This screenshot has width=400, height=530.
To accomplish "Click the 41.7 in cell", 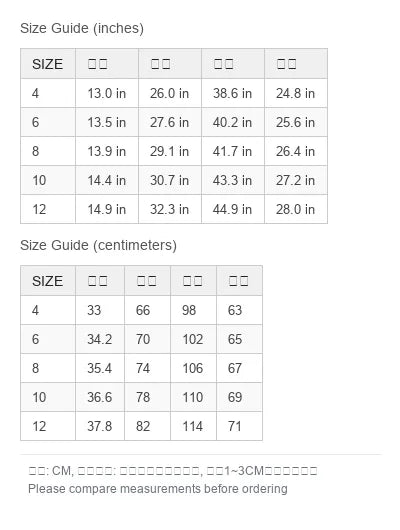I will (x=233, y=151).
